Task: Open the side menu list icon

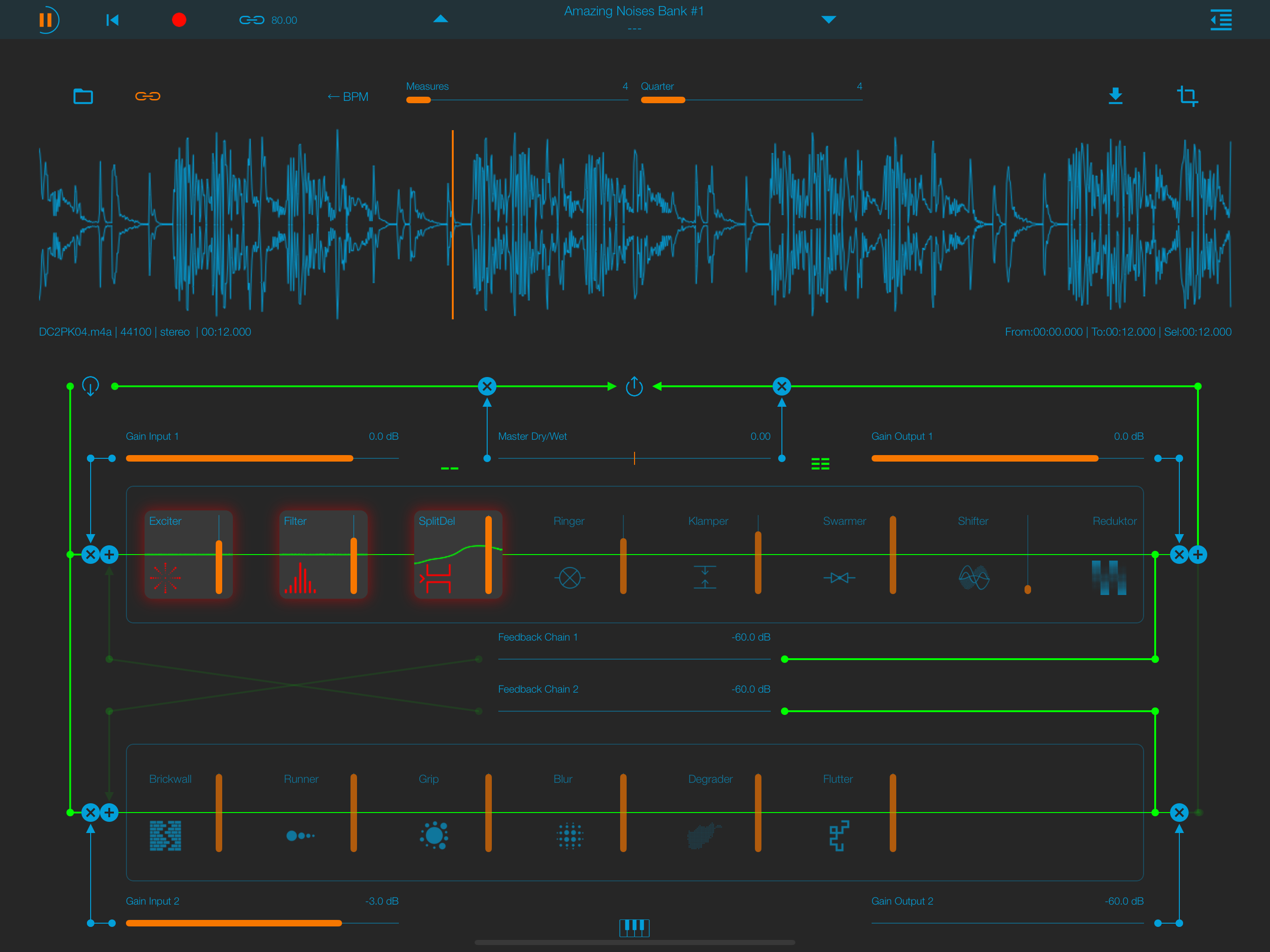Action: [1221, 20]
